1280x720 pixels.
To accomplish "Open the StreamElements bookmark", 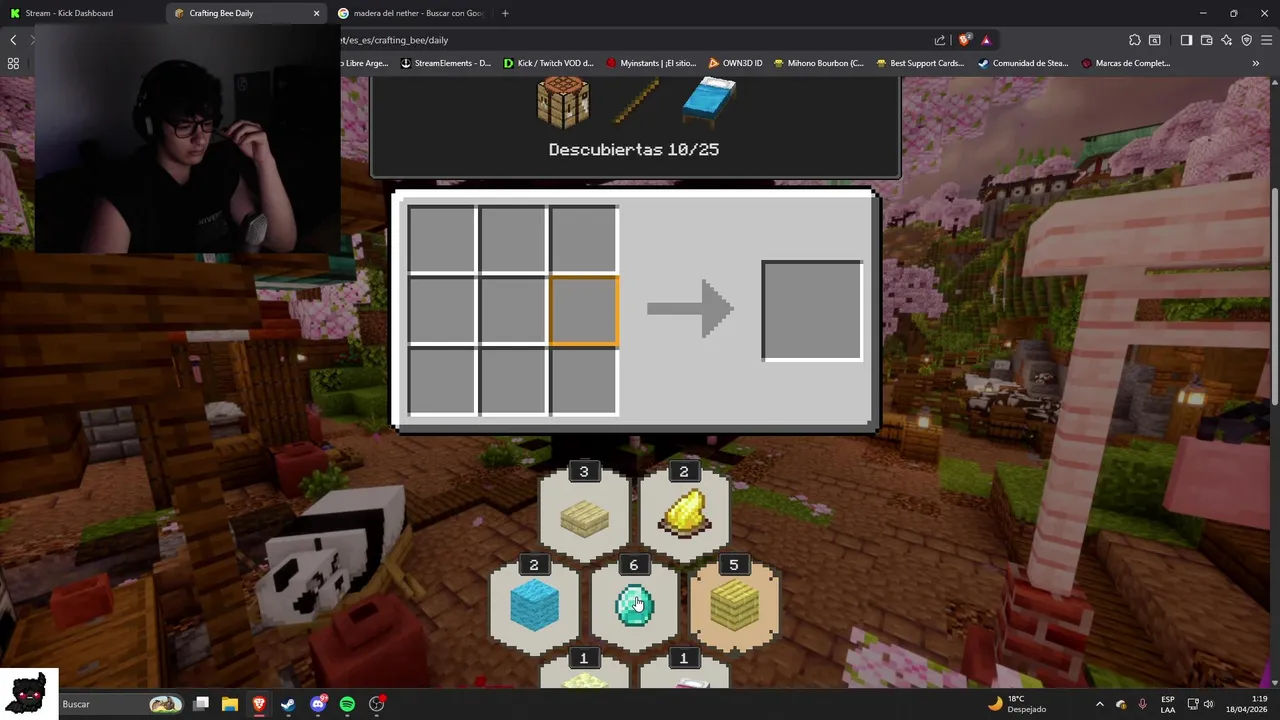I will [x=446, y=63].
